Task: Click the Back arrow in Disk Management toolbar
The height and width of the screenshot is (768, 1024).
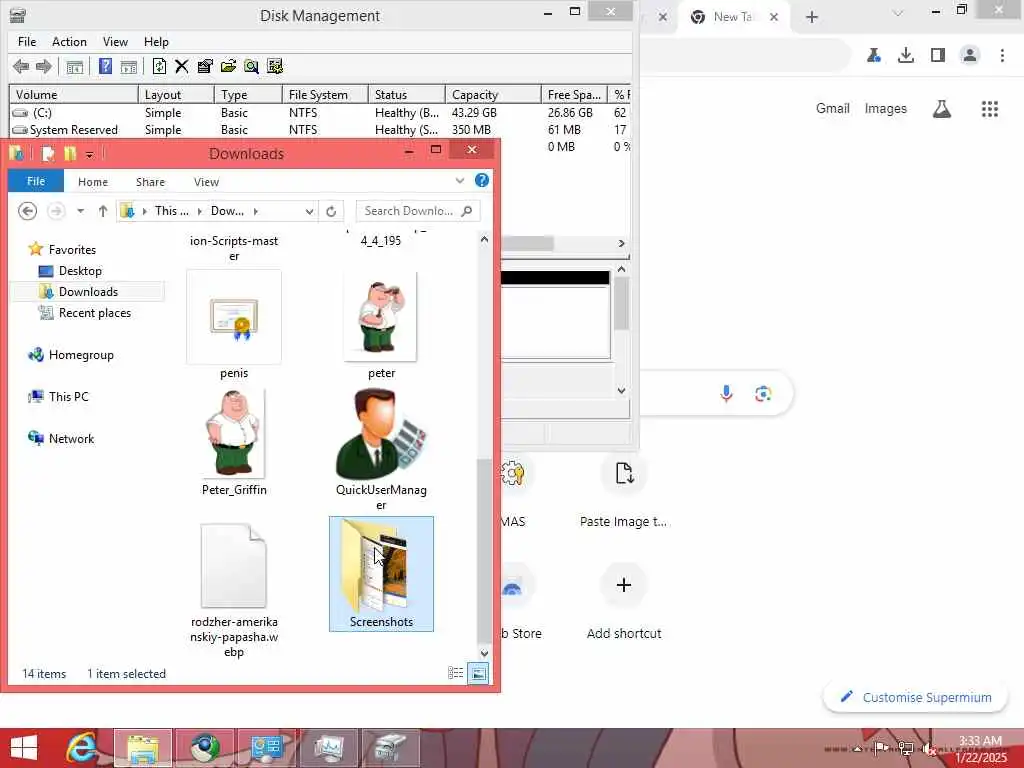Action: pos(21,66)
